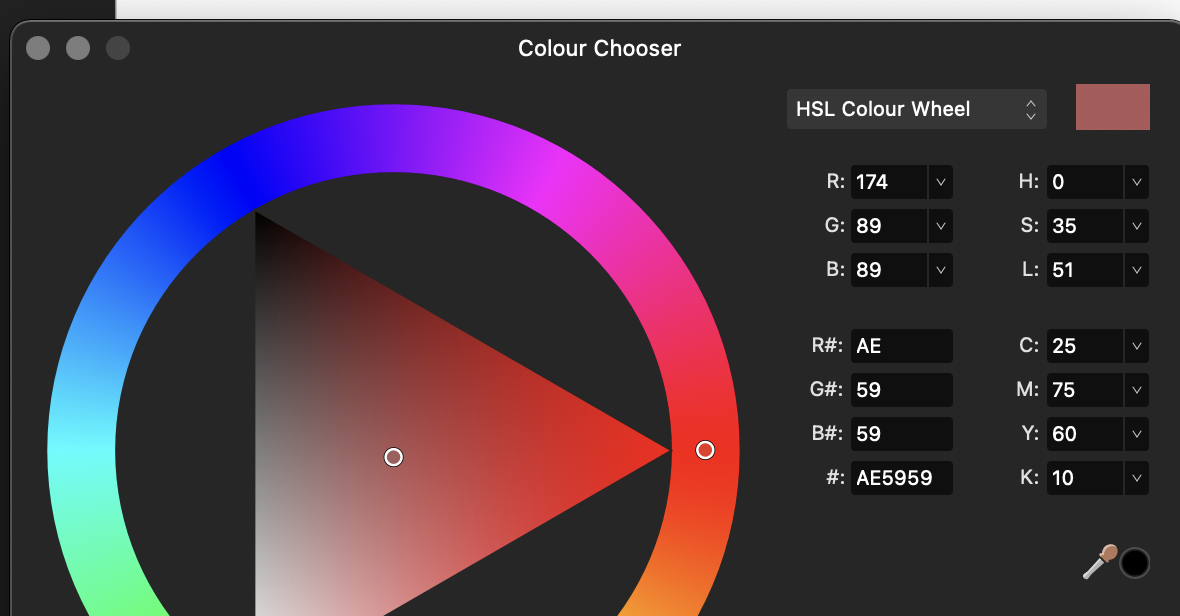Viewport: 1180px width, 616px height.
Task: Click the colour preview swatch near HSL dropdown
Action: pos(1112,106)
